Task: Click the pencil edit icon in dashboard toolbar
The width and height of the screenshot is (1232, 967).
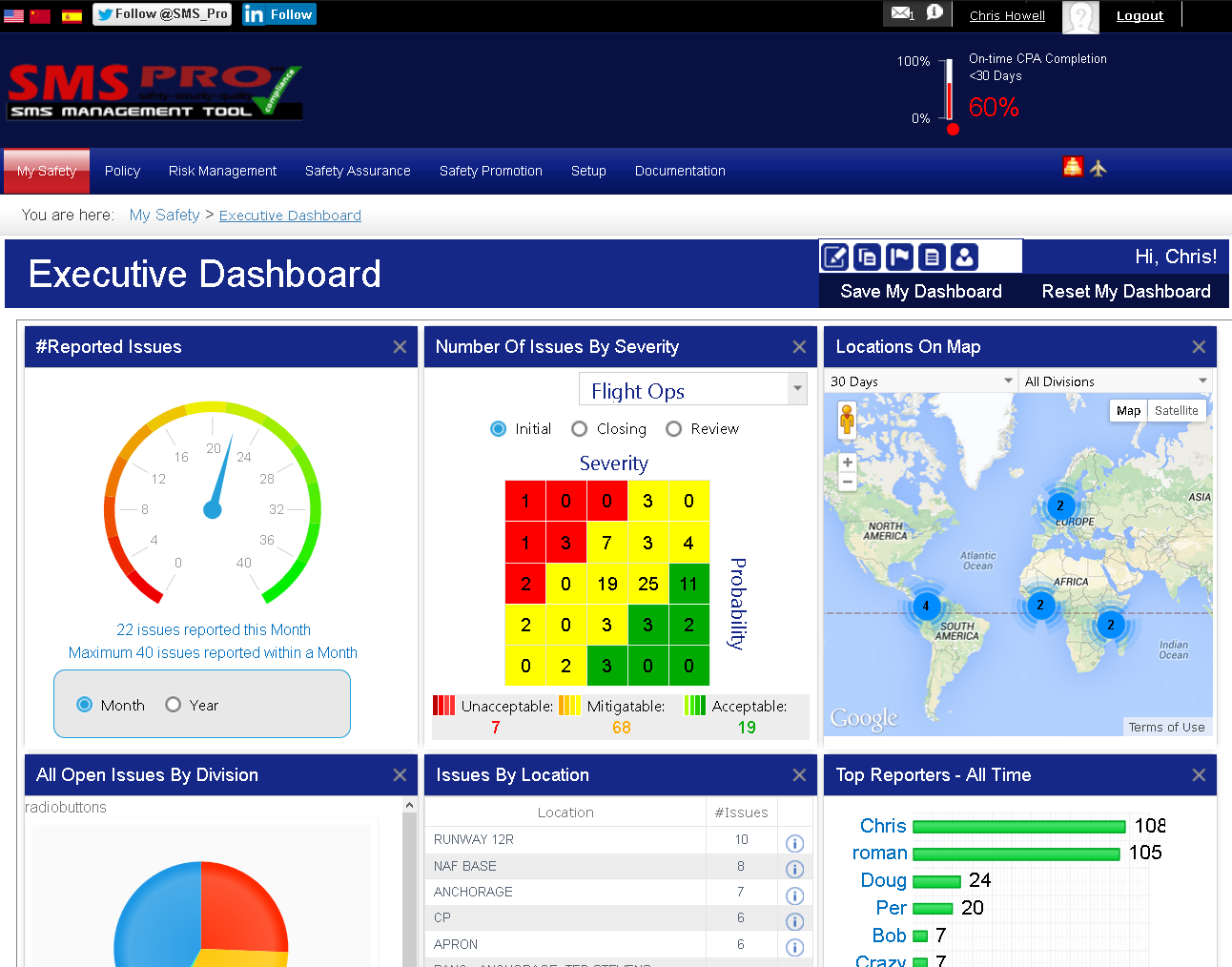Action: coord(834,257)
